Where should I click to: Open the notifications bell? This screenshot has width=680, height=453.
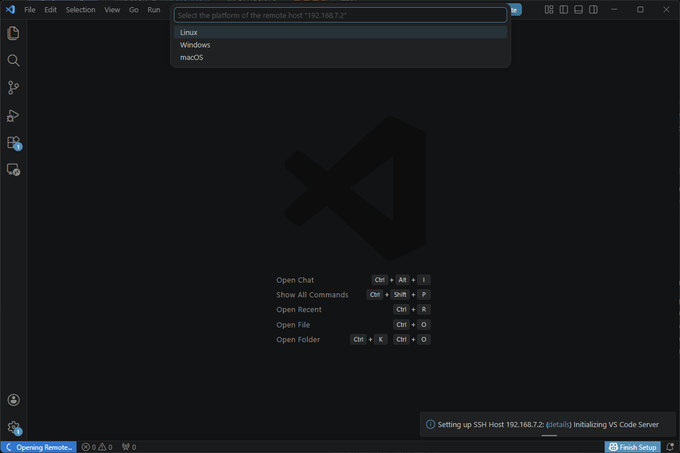click(670, 447)
